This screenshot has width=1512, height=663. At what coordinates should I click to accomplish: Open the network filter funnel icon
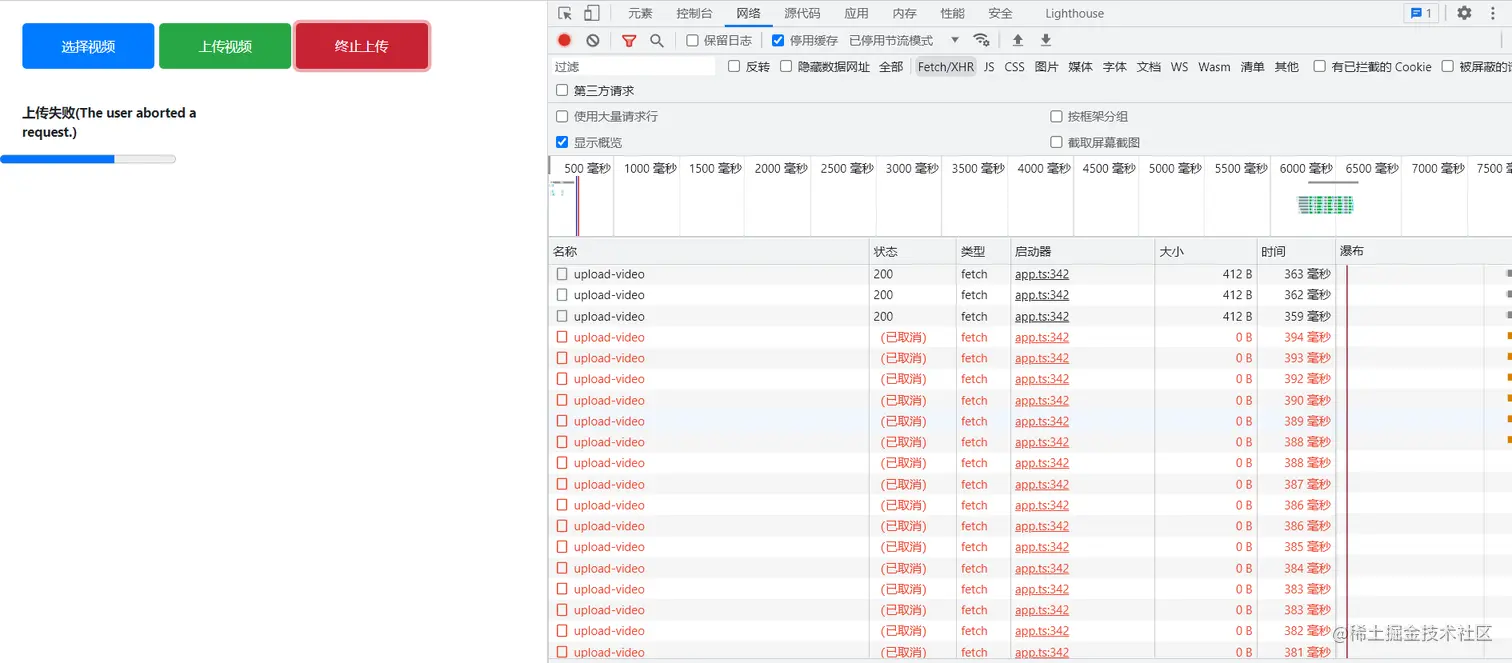point(629,40)
